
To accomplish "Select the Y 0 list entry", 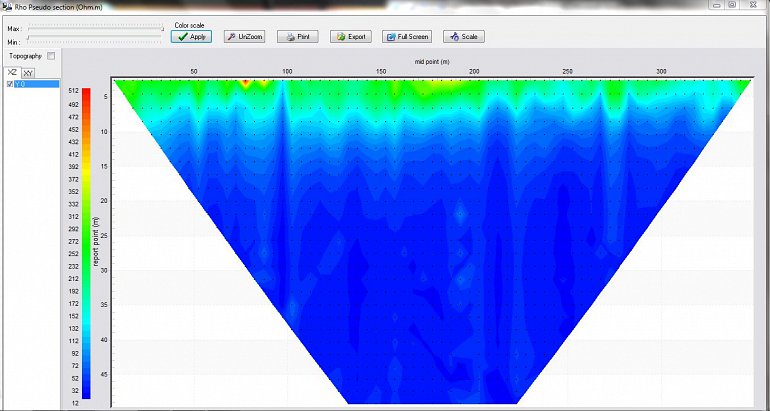I will coord(36,84).
